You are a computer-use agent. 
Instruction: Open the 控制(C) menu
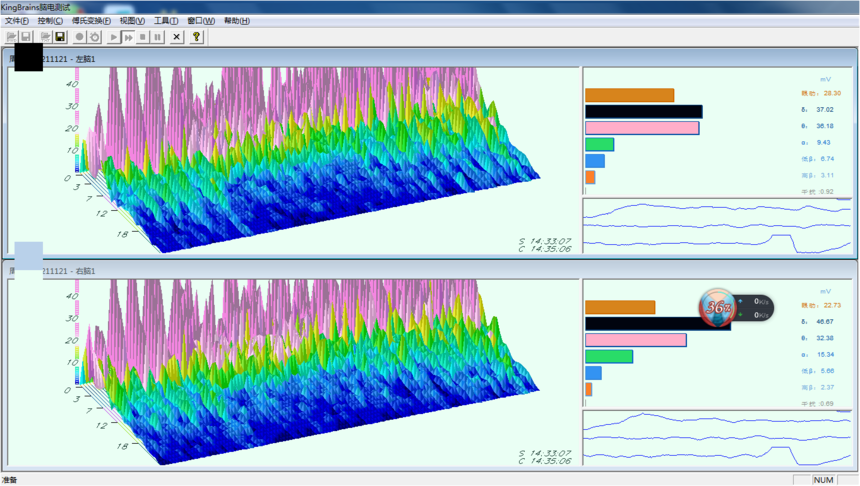(50, 21)
